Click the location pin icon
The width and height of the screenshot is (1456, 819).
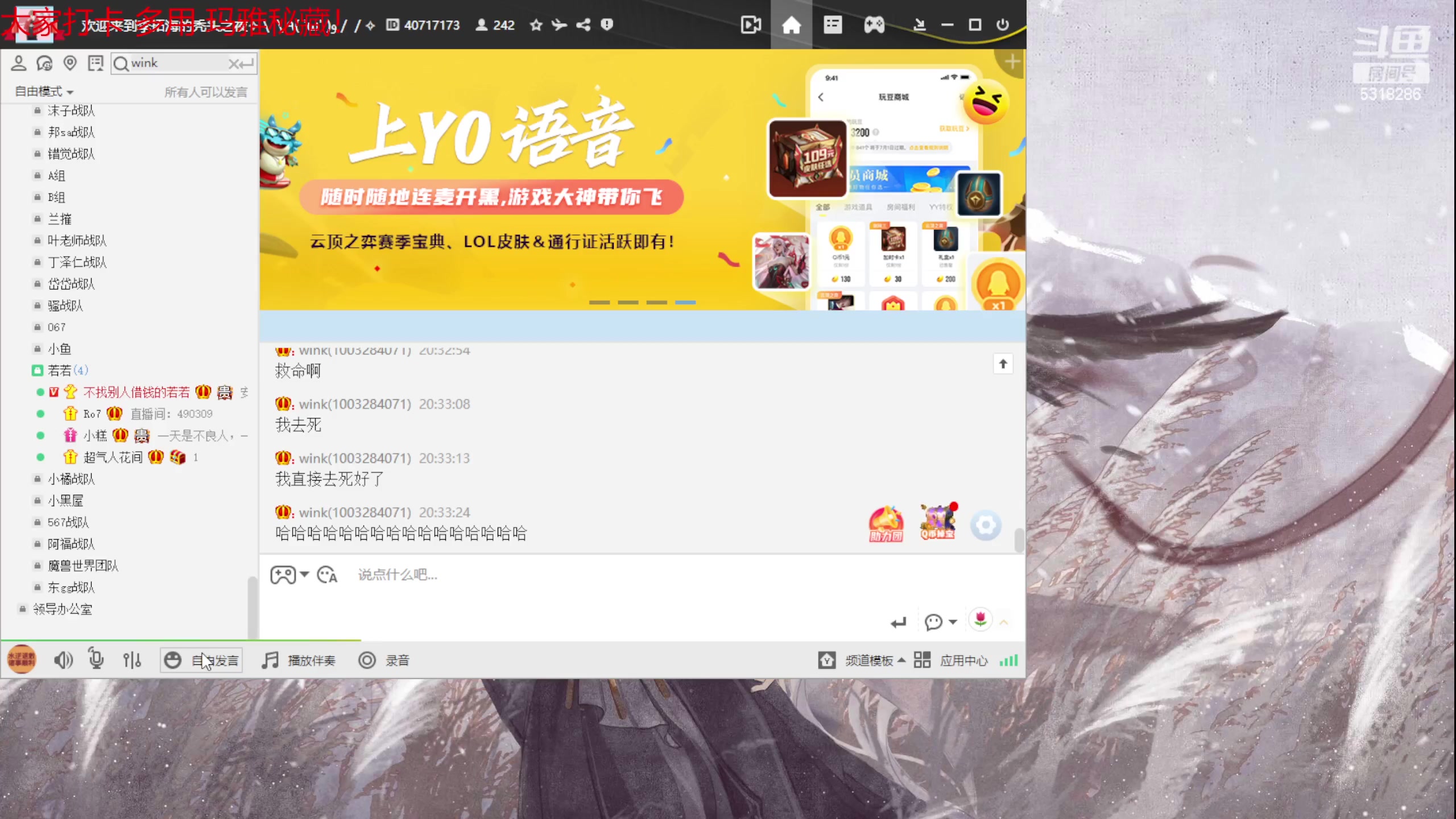point(70,63)
